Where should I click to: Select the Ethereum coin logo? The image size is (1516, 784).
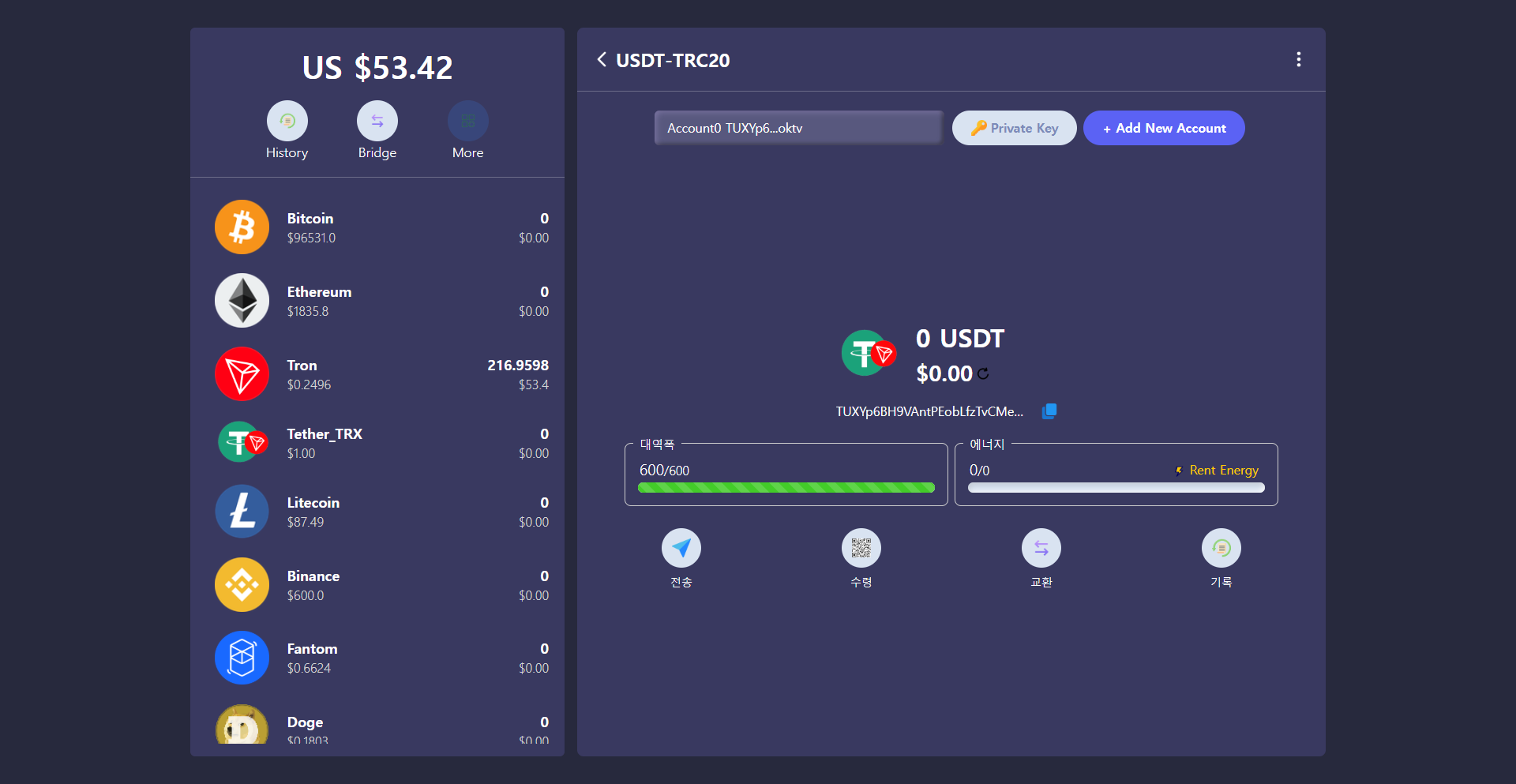242,301
